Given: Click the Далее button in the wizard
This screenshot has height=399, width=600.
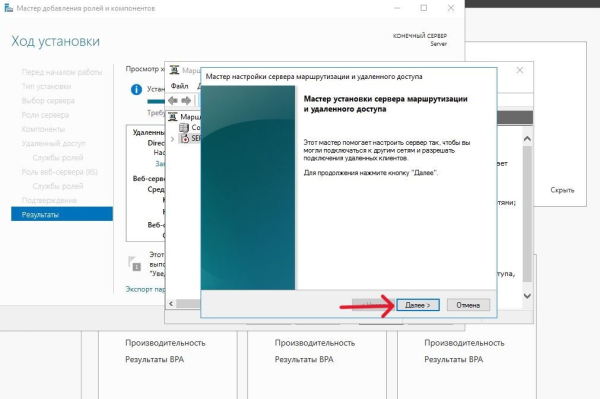Looking at the screenshot, I should [x=417, y=305].
